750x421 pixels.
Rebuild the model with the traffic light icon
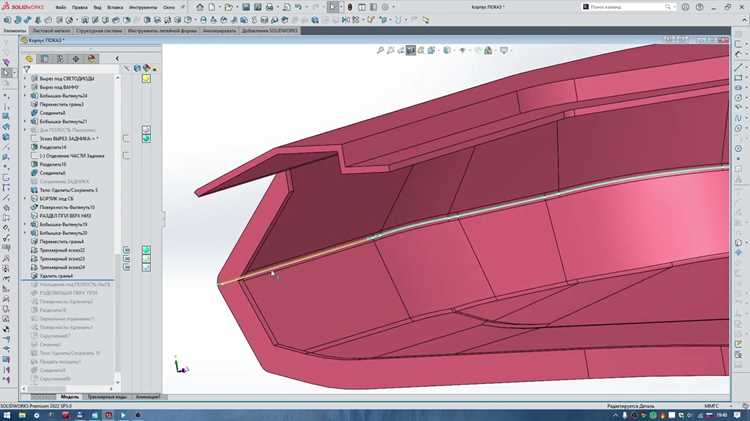(x=350, y=7)
